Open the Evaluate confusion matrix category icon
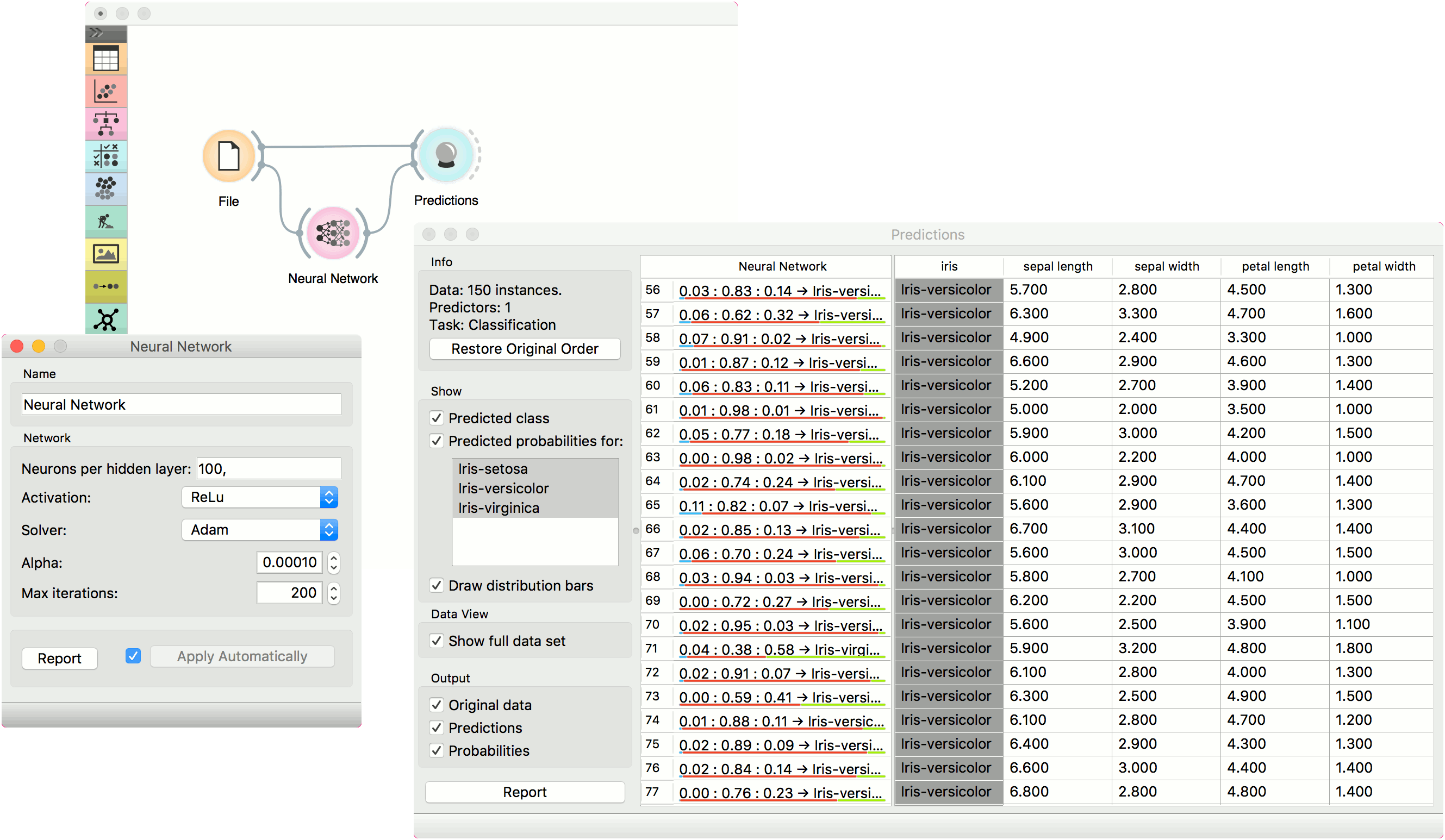1445x840 pixels. pos(106,156)
